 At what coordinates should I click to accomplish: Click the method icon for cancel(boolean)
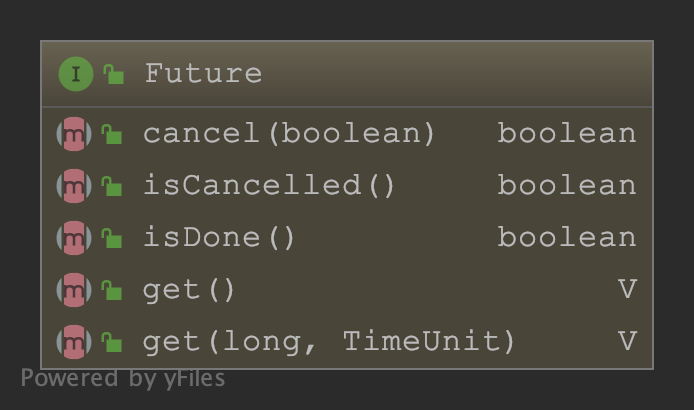74,134
